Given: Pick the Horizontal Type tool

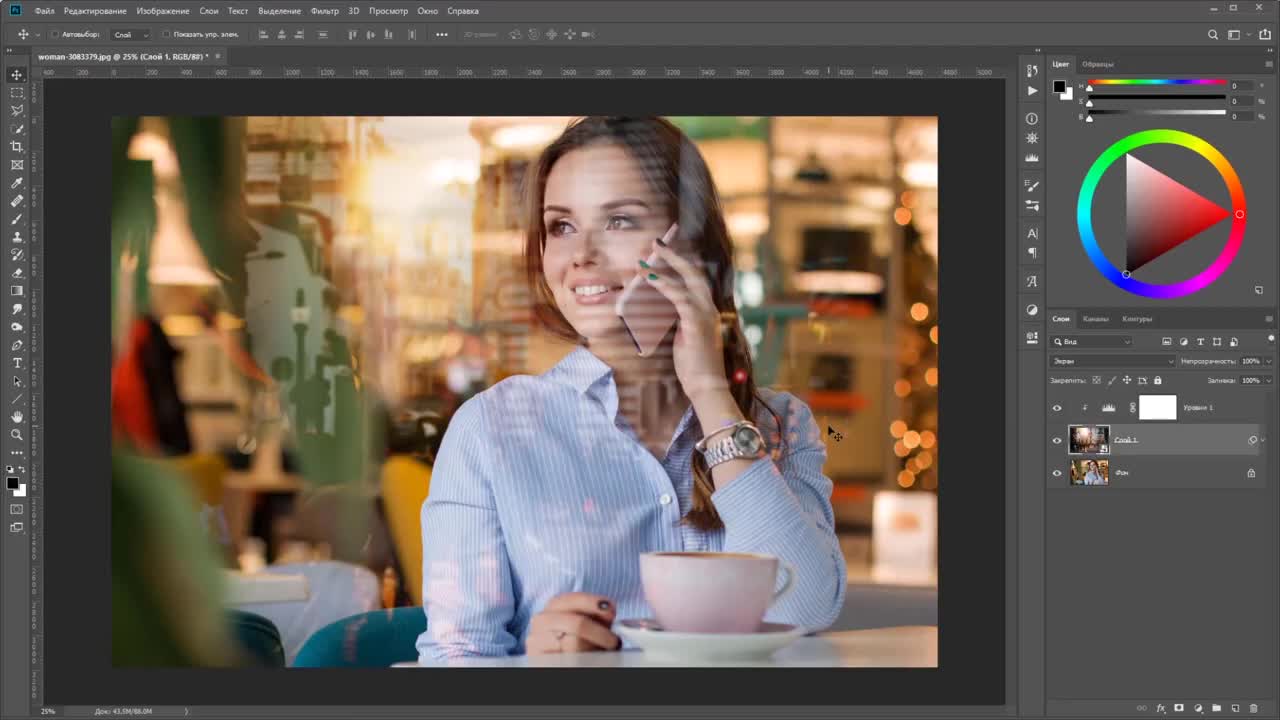Looking at the screenshot, I should (x=17, y=363).
